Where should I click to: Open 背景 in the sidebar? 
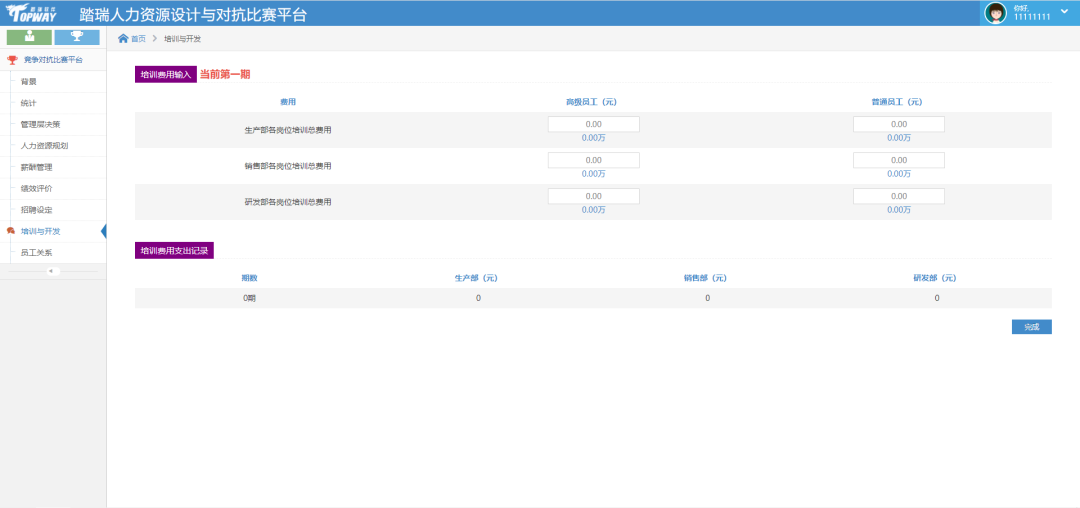[29, 81]
